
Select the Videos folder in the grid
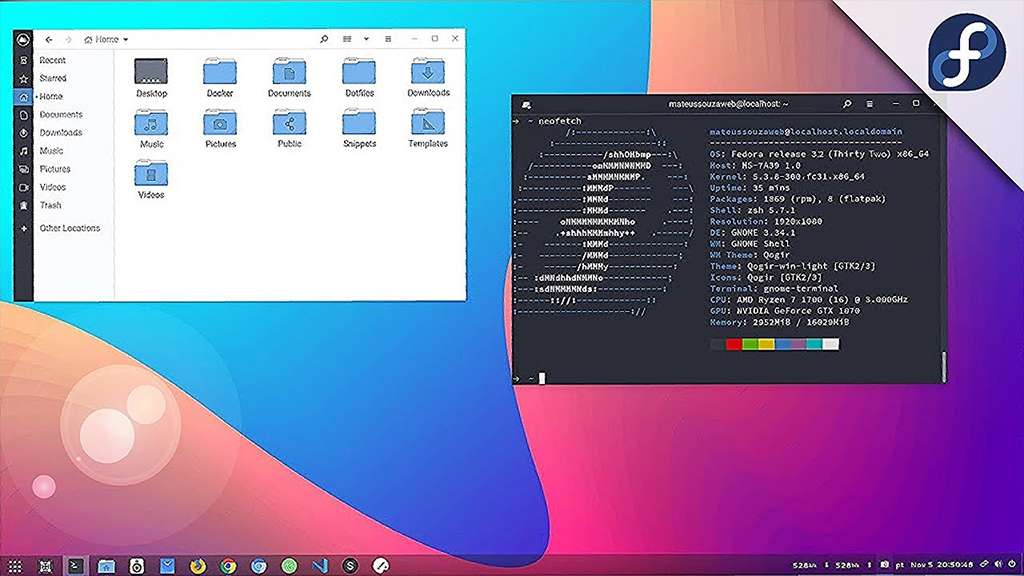152,180
